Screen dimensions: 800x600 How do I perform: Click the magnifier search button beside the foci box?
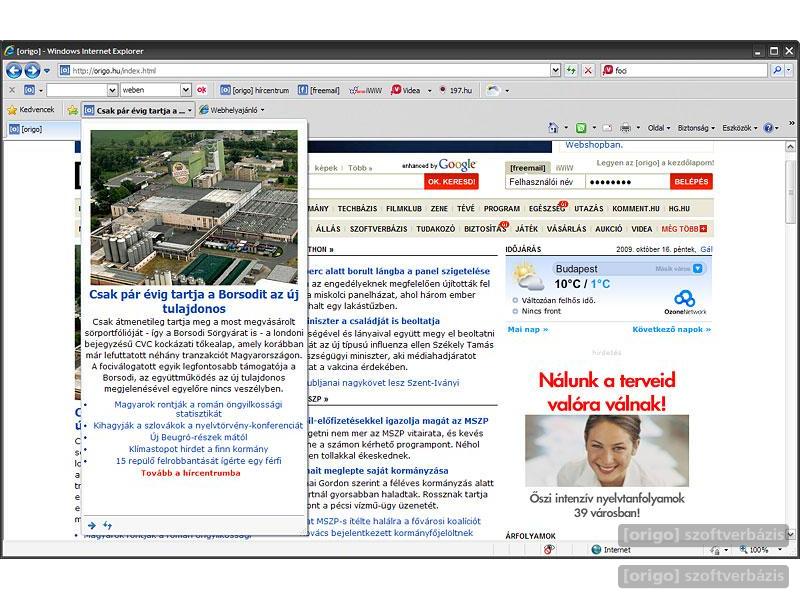coord(777,70)
